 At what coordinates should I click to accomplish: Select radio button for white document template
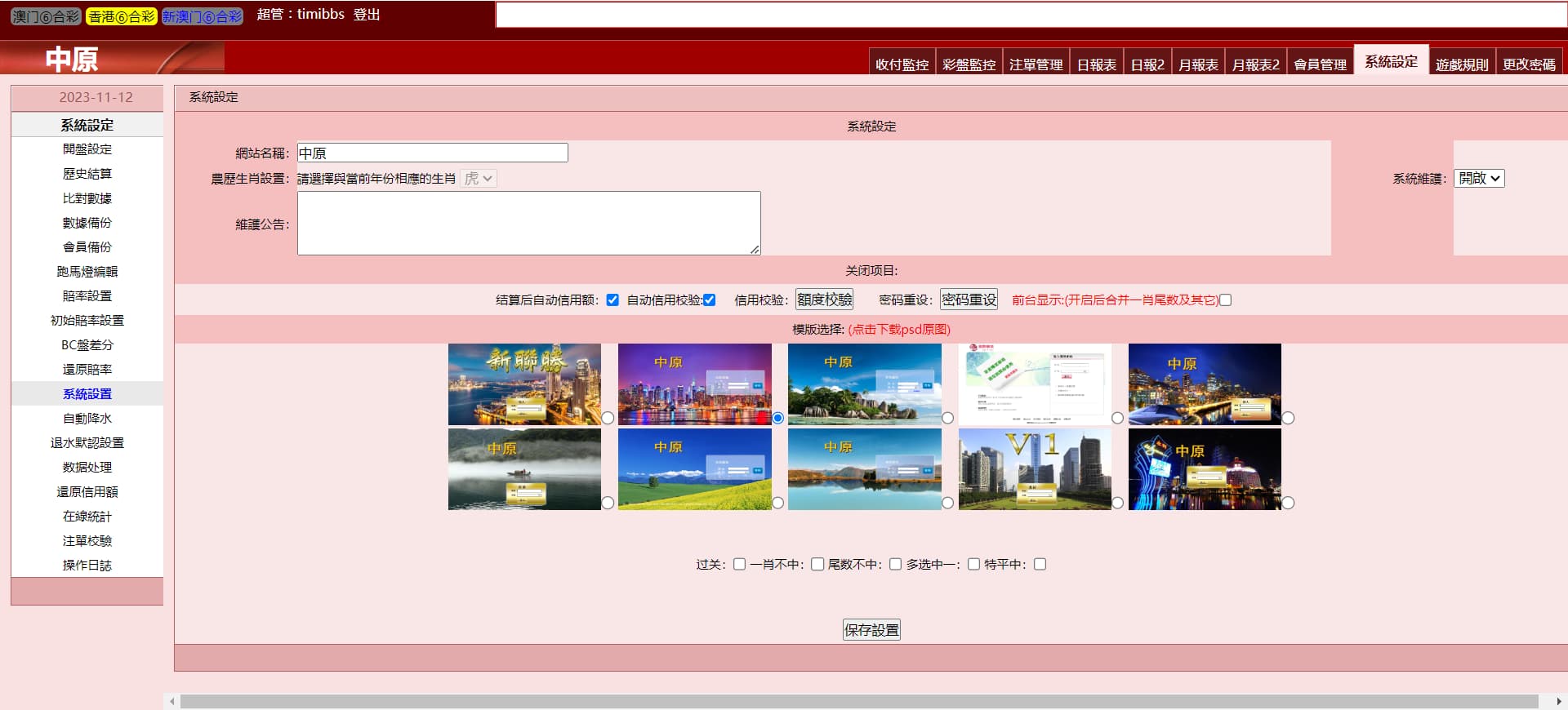pos(1117,418)
